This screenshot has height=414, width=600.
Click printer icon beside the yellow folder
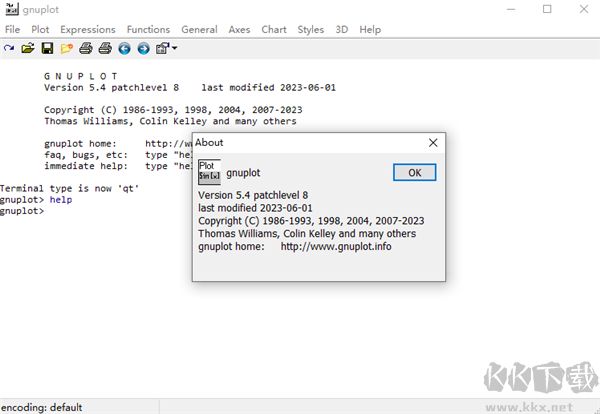[x=86, y=49]
